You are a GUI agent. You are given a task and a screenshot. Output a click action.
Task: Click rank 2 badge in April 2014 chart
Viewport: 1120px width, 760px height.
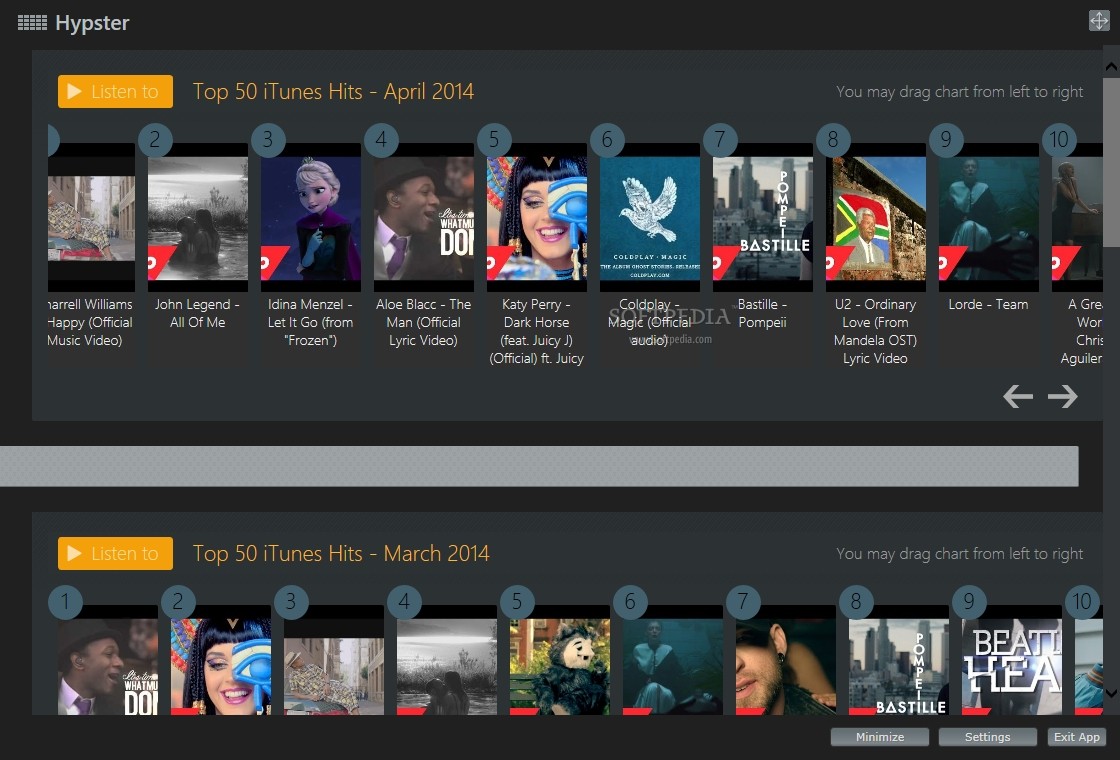click(x=155, y=139)
